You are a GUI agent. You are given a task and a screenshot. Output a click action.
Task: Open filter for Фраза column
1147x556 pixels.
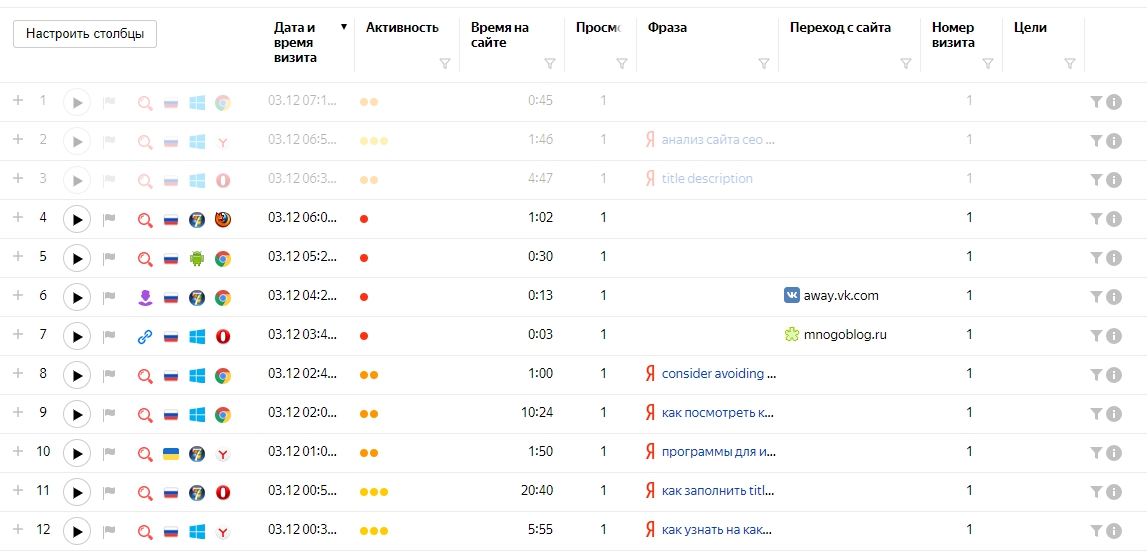coord(764,64)
